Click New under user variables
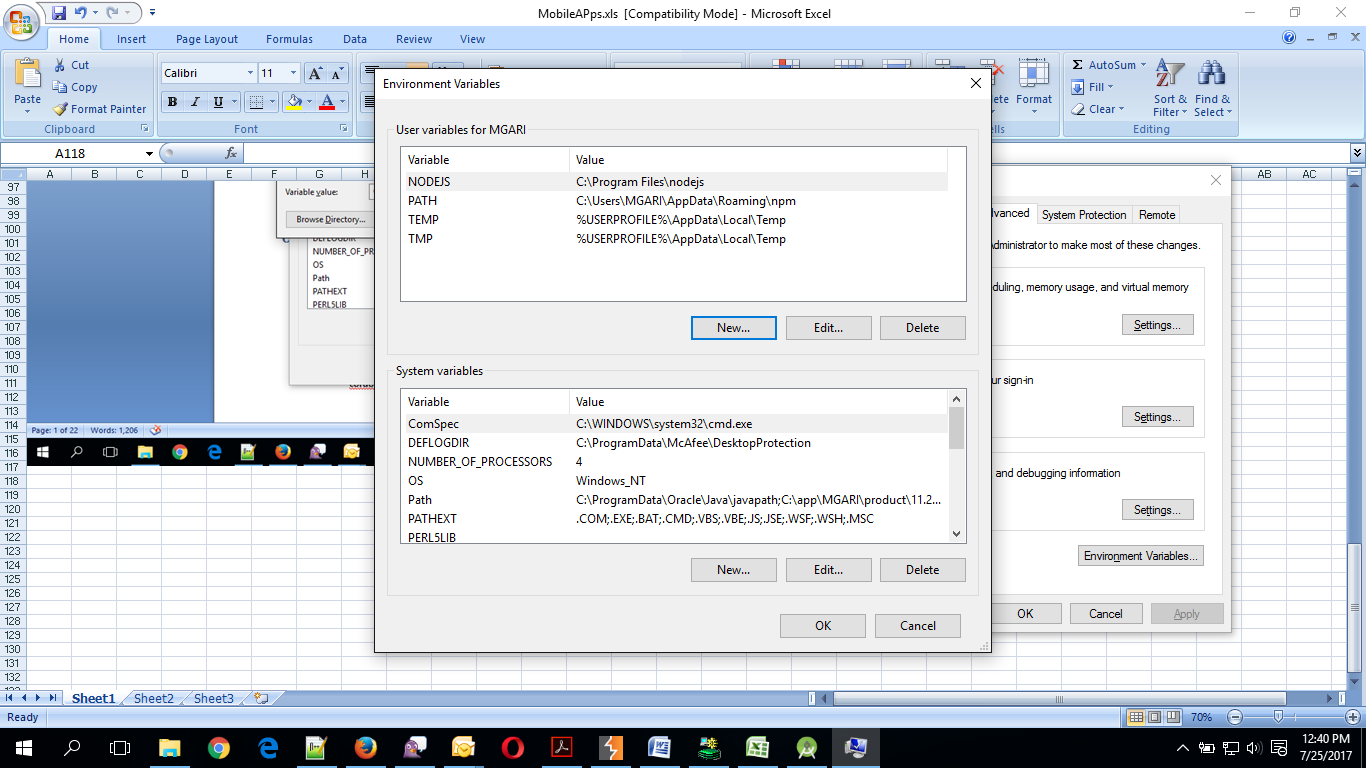 pyautogui.click(x=733, y=328)
